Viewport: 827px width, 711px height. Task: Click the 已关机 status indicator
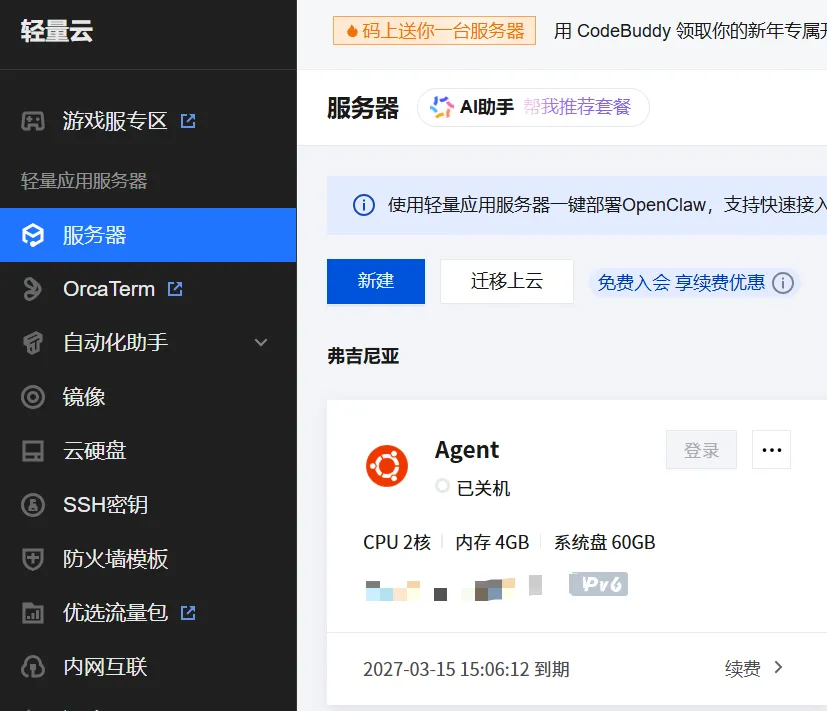tap(473, 488)
